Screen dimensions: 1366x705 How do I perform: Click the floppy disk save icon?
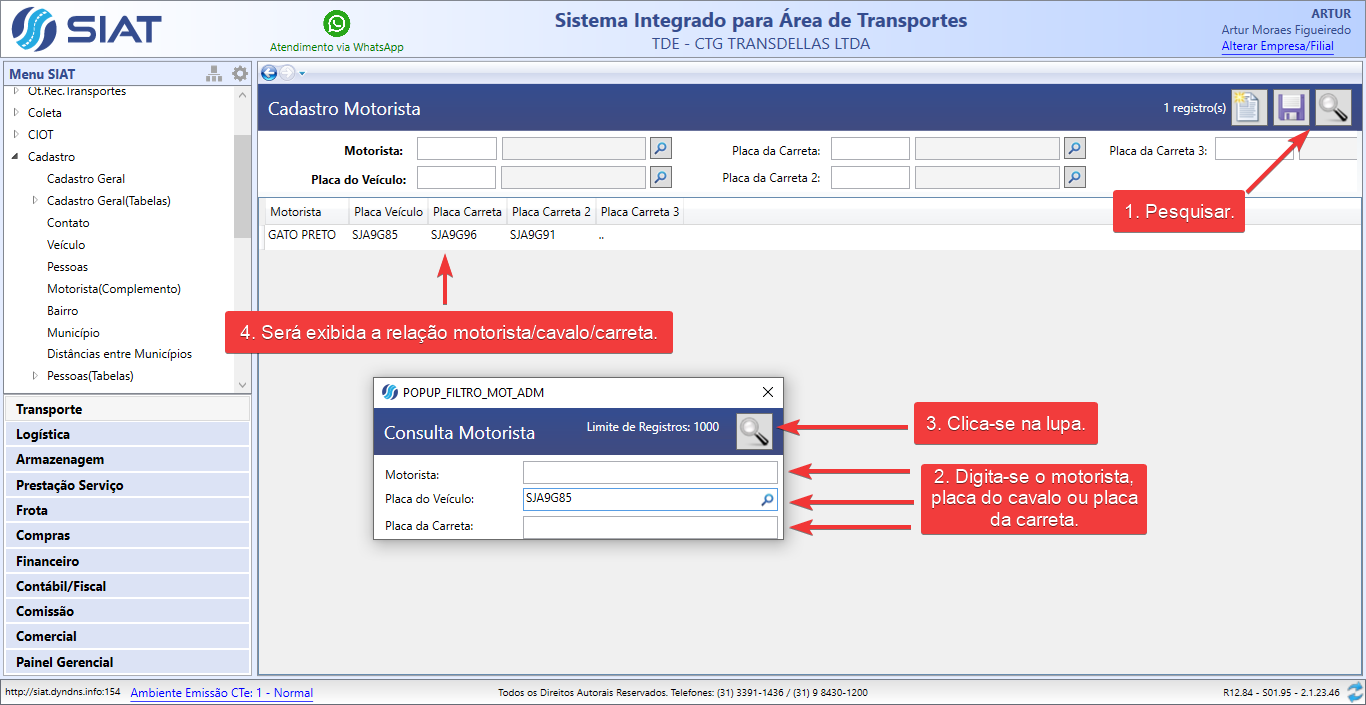coord(1291,107)
